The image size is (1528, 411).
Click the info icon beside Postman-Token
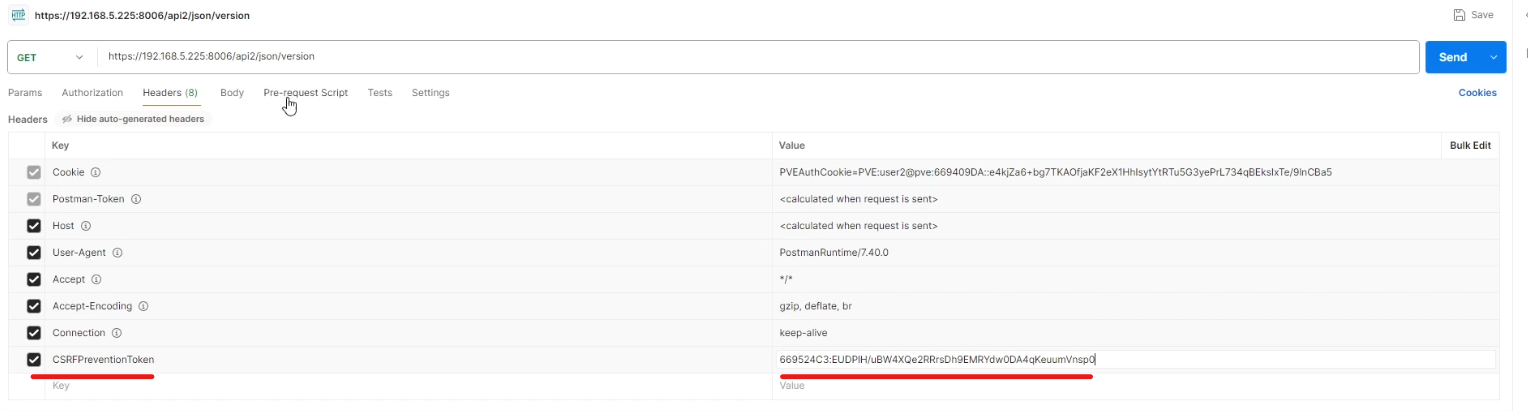pyautogui.click(x=136, y=199)
